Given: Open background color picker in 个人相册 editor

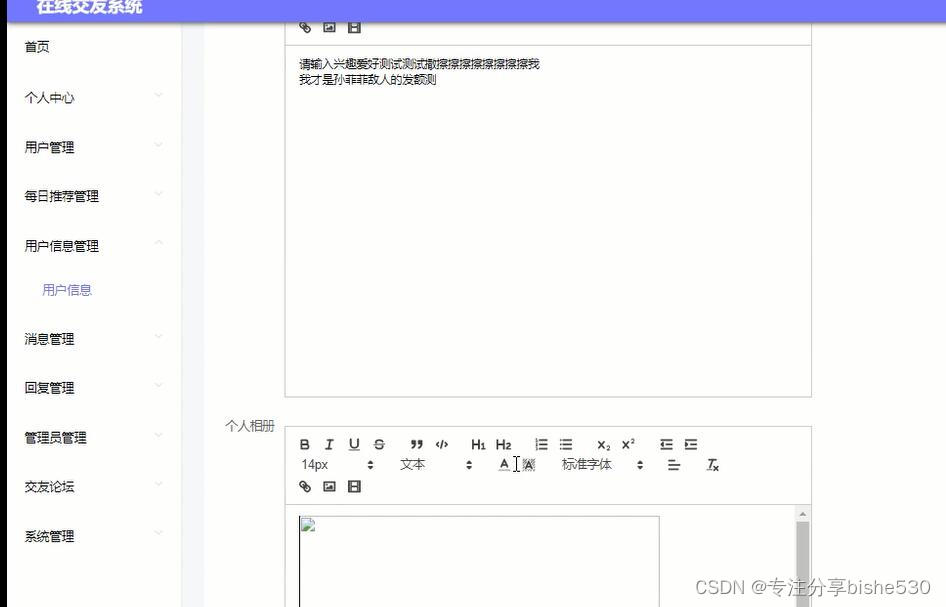Looking at the screenshot, I should pos(529,465).
